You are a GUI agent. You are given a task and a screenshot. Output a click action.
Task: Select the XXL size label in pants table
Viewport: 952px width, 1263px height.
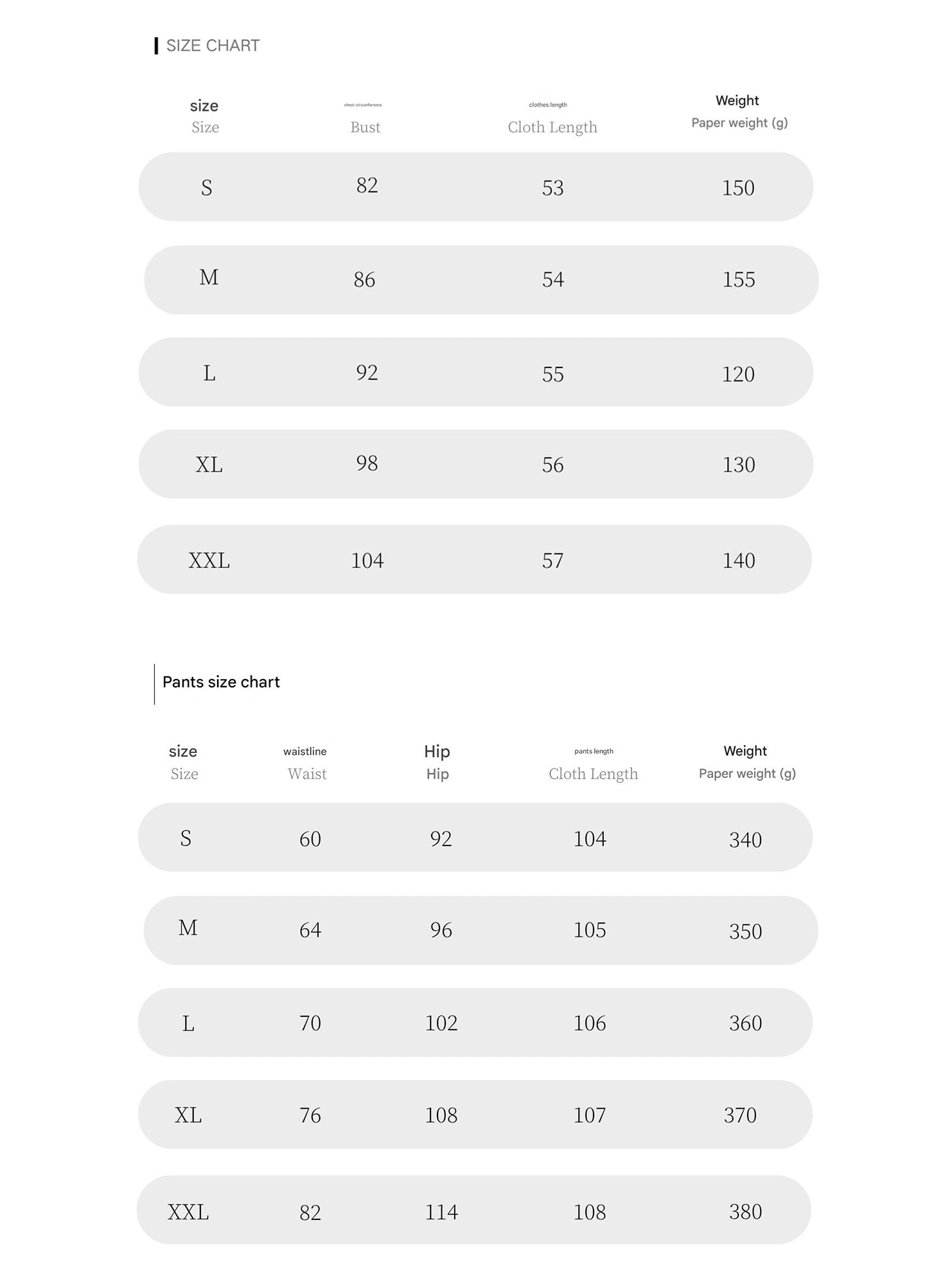point(188,1212)
